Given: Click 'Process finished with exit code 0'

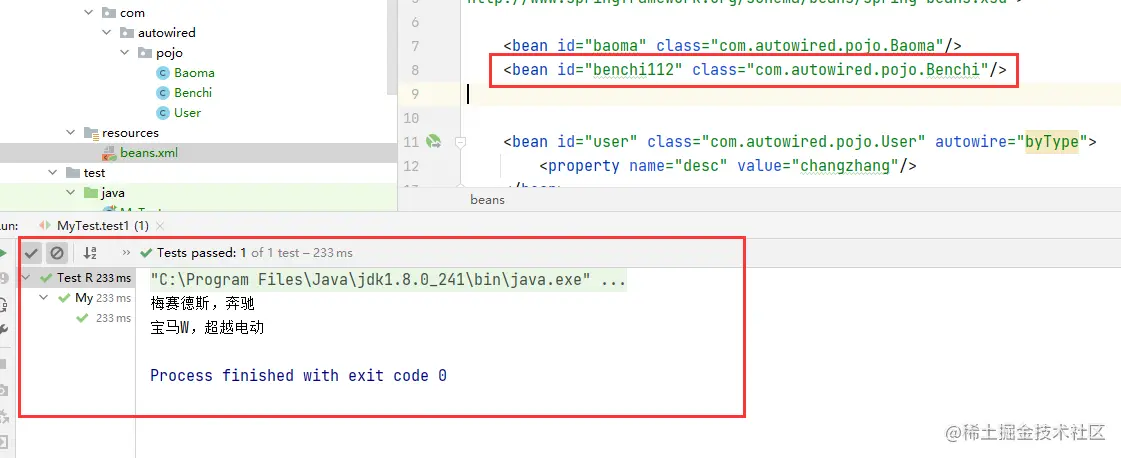Looking at the screenshot, I should tap(299, 375).
